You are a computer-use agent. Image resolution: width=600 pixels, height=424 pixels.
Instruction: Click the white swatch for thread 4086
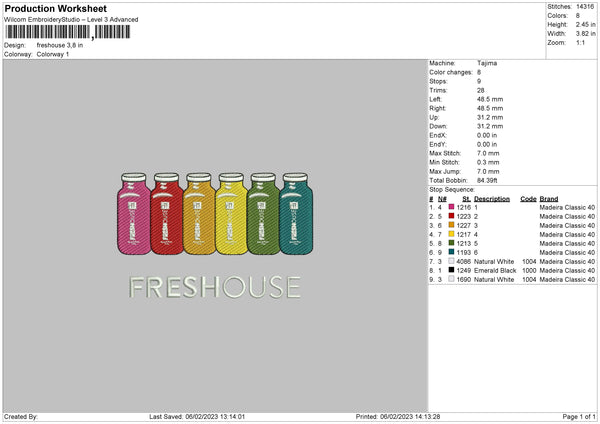(451, 261)
